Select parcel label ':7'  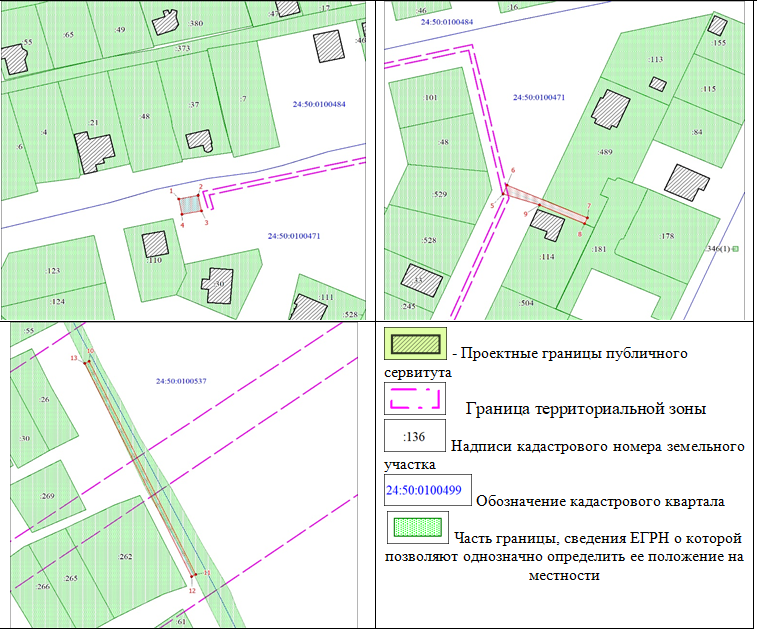point(243,98)
